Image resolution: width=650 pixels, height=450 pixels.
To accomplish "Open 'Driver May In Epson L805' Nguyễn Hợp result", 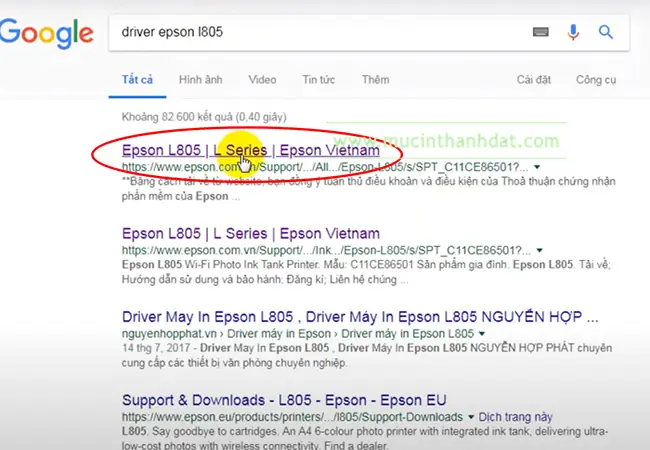I will coord(360,317).
